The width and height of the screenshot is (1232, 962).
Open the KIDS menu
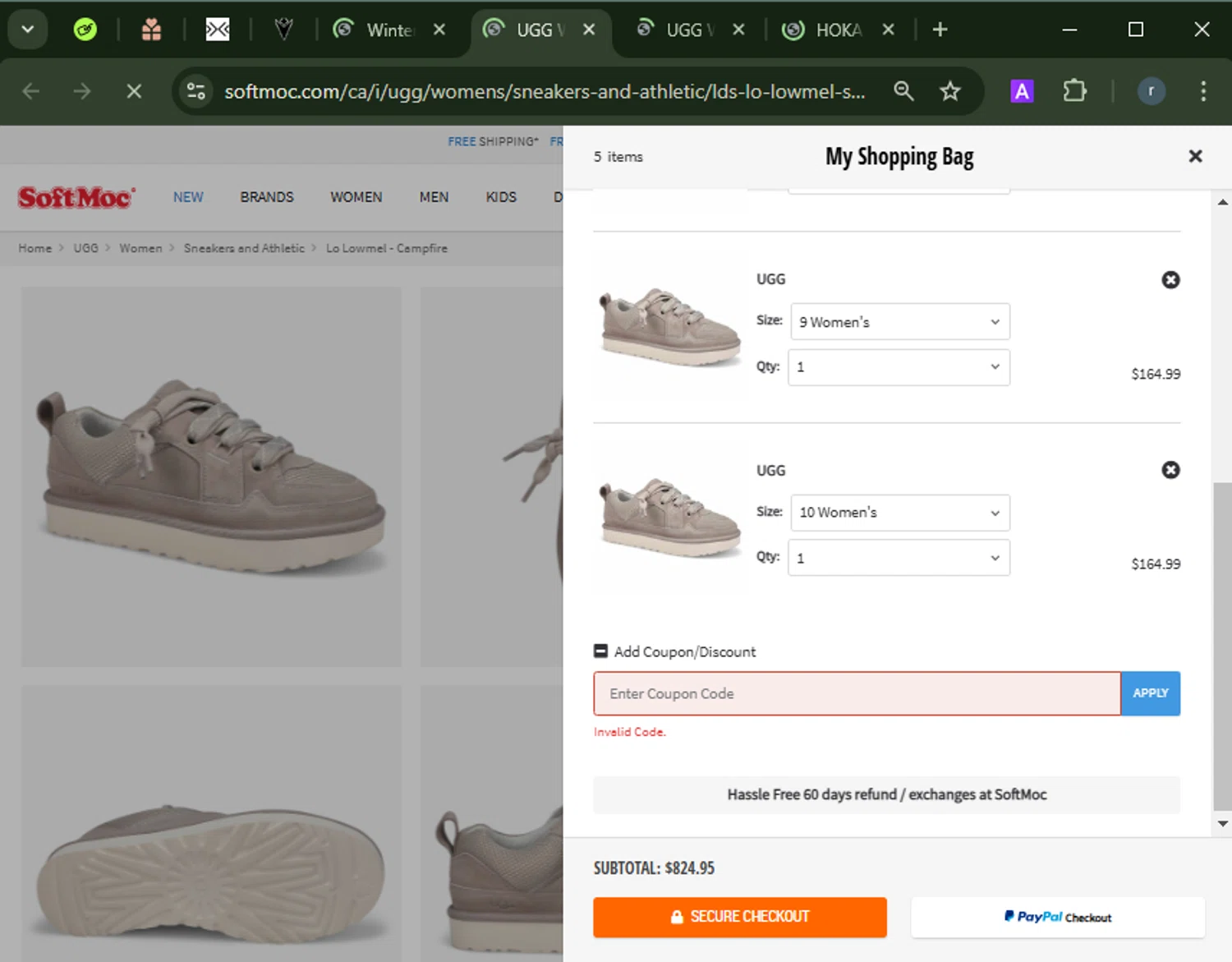tap(501, 197)
